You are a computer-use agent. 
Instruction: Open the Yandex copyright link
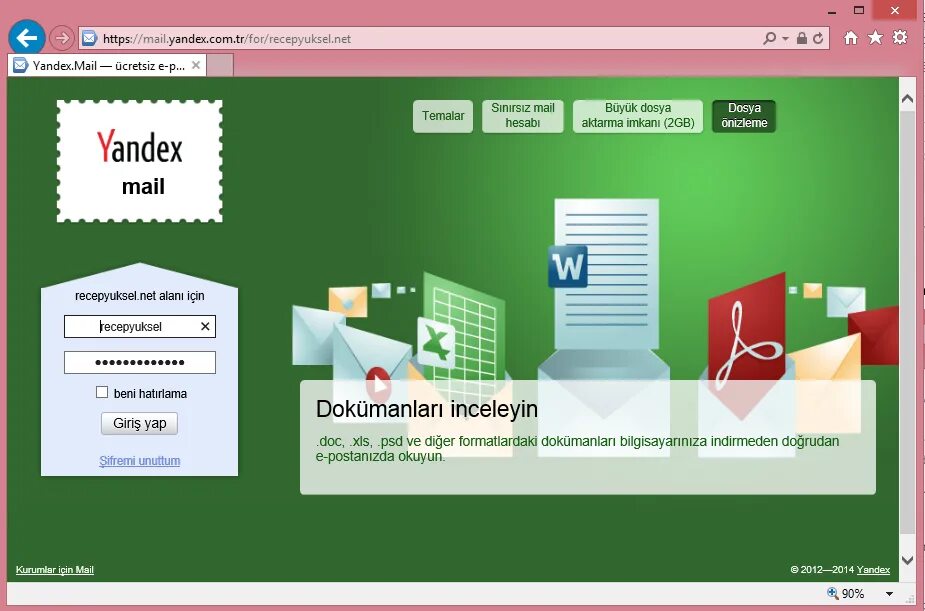[873, 570]
